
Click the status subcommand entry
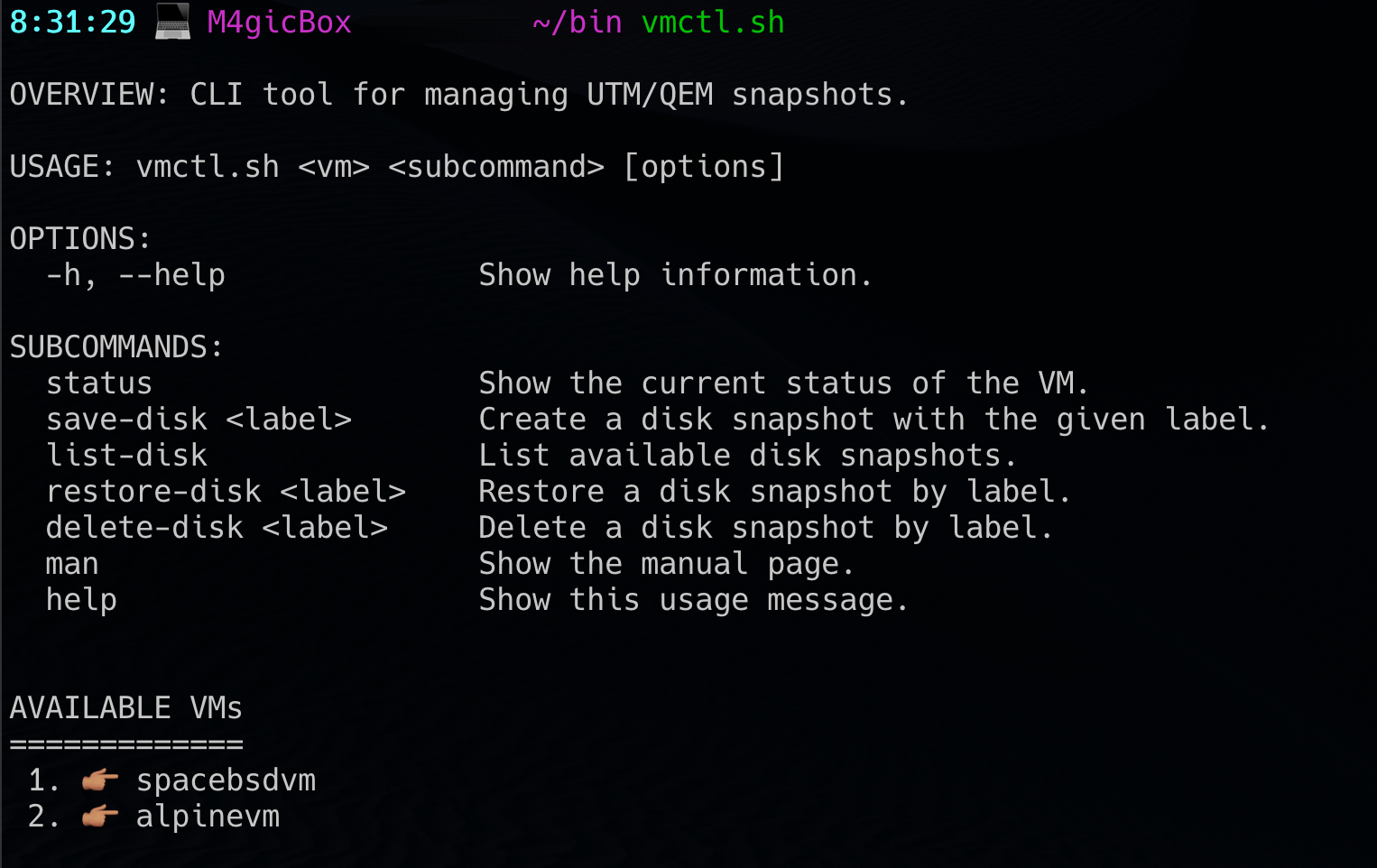(x=99, y=383)
